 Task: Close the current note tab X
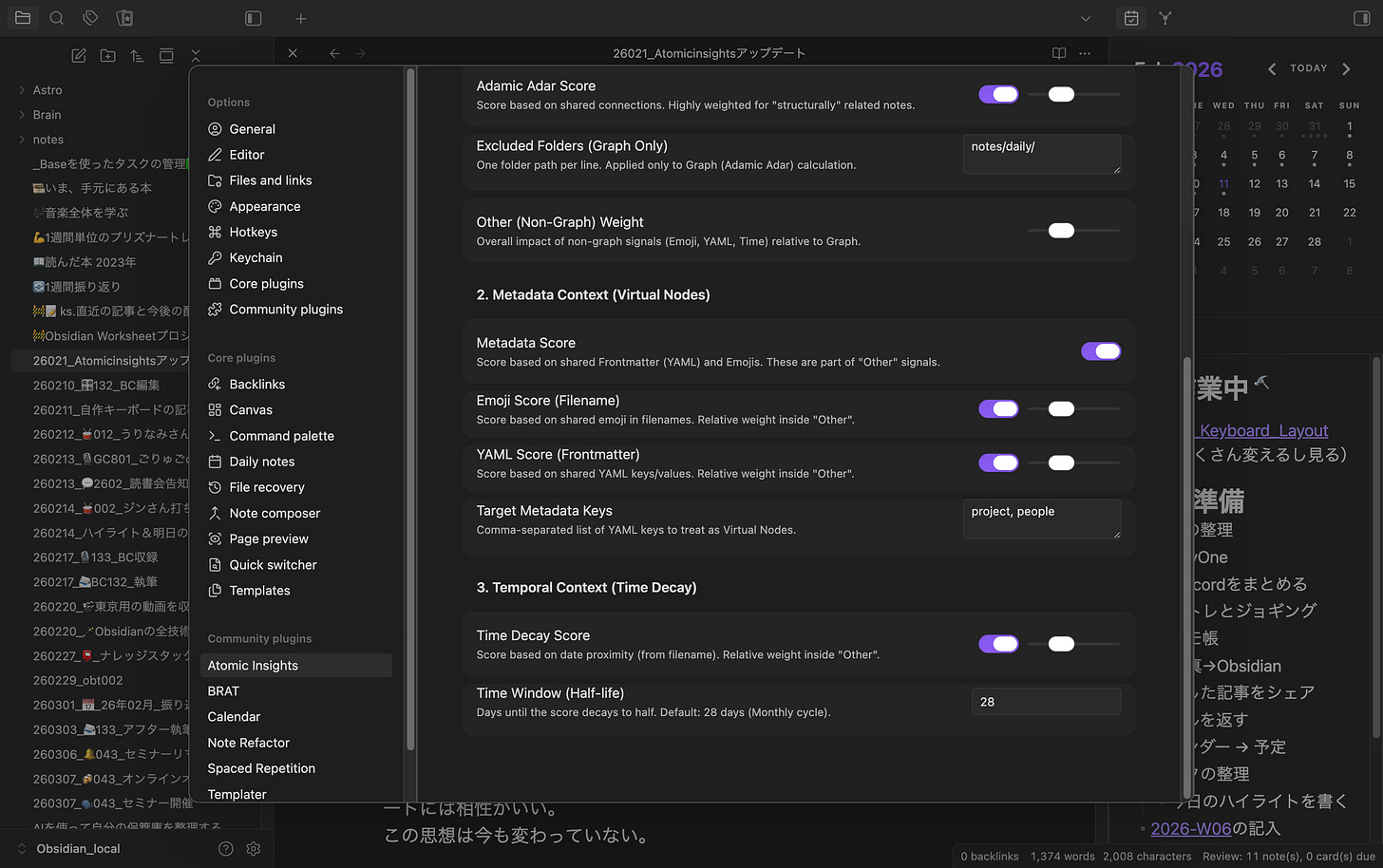pyautogui.click(x=293, y=53)
